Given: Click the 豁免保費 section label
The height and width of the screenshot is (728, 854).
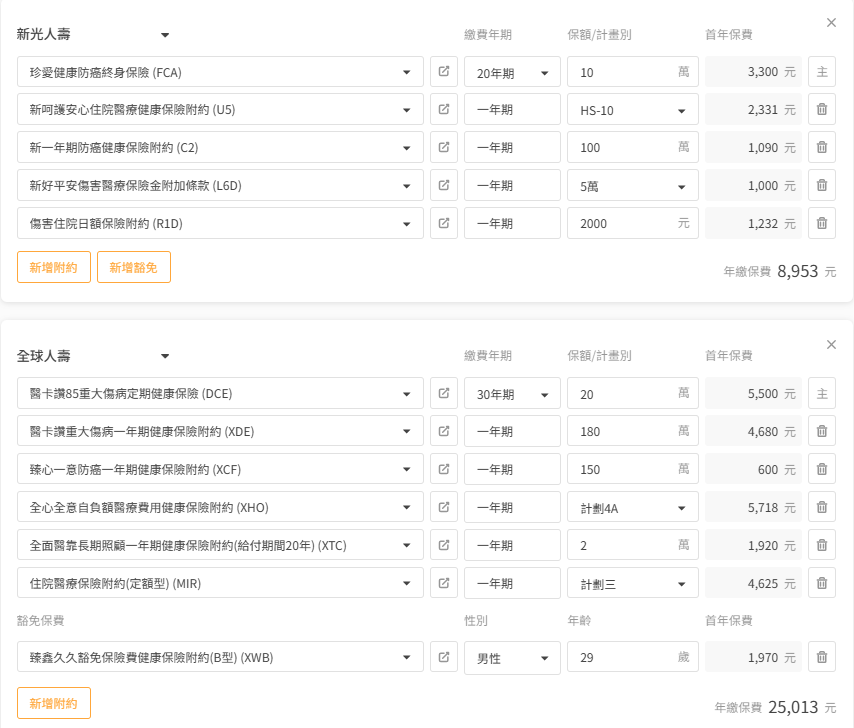Looking at the screenshot, I should click(40, 620).
